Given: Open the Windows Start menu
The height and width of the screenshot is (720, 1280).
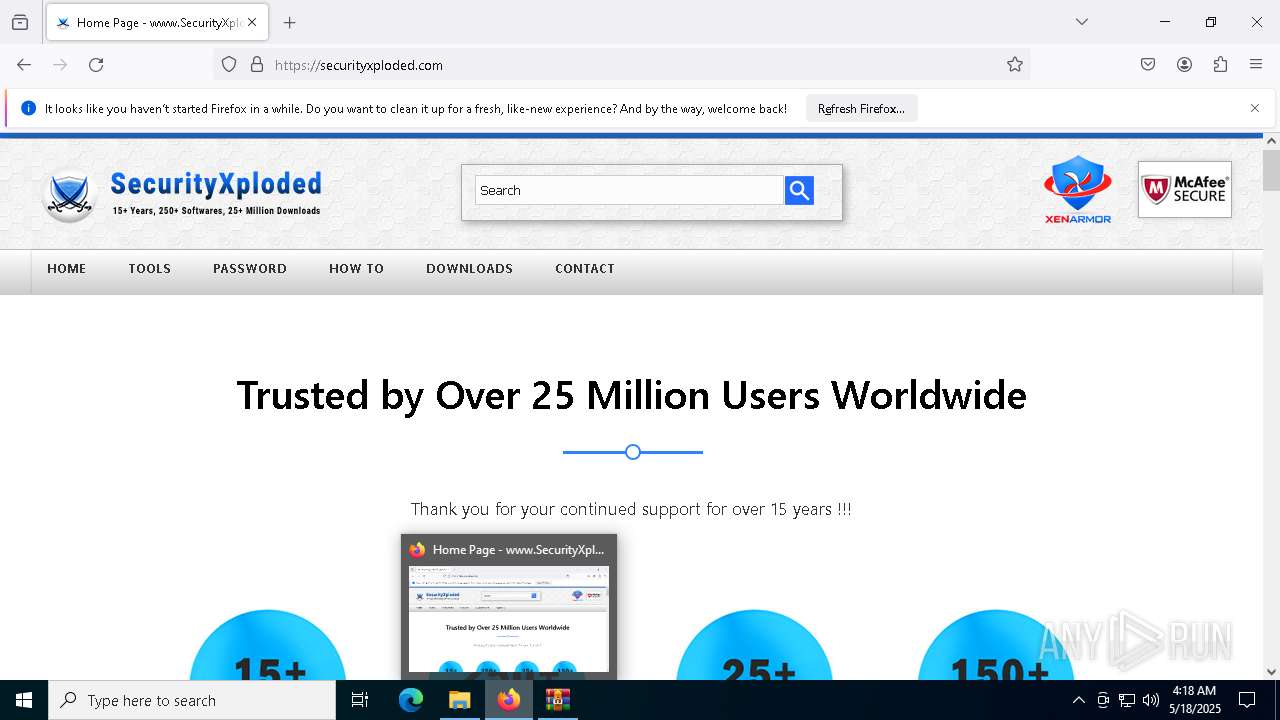Looking at the screenshot, I should point(24,700).
